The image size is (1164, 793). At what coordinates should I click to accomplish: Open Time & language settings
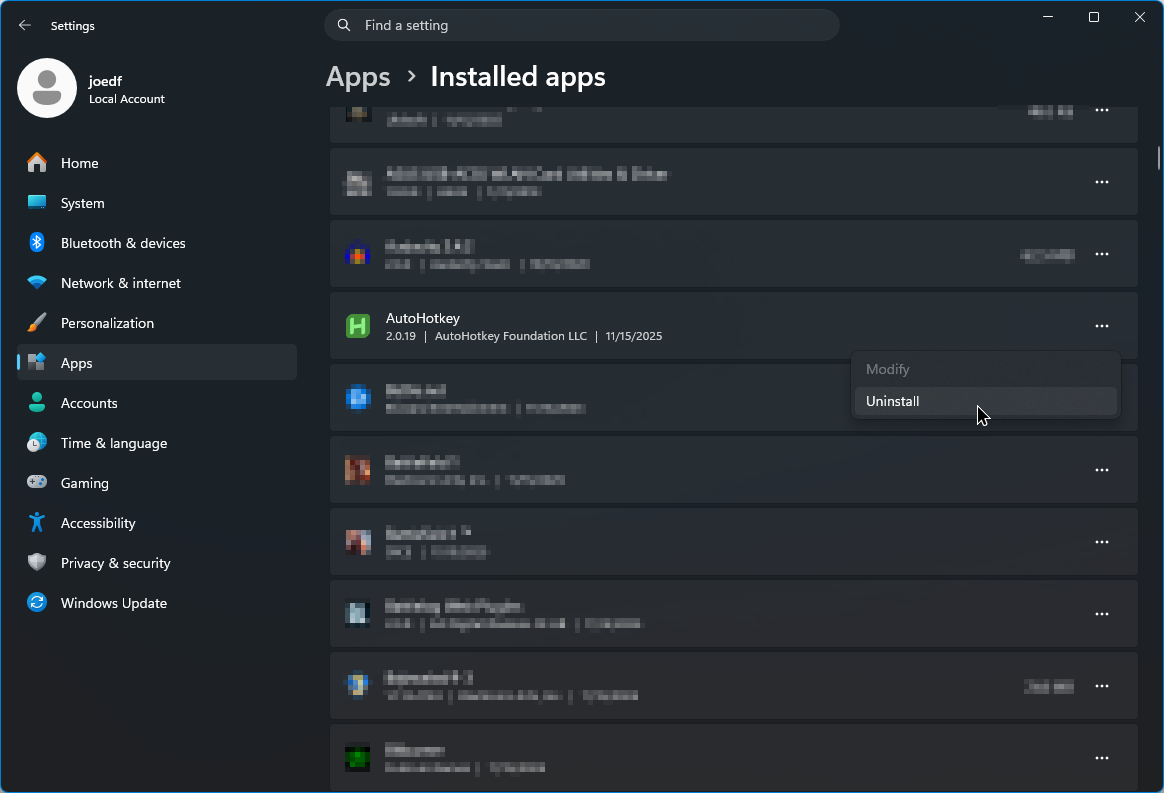tap(157, 443)
